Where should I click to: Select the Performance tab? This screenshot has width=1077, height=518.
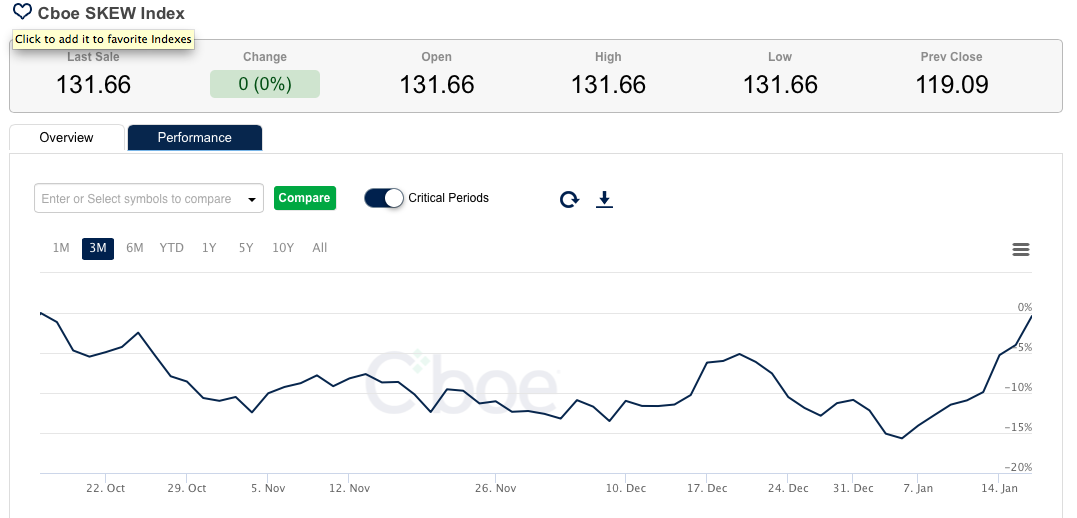pyautogui.click(x=194, y=138)
